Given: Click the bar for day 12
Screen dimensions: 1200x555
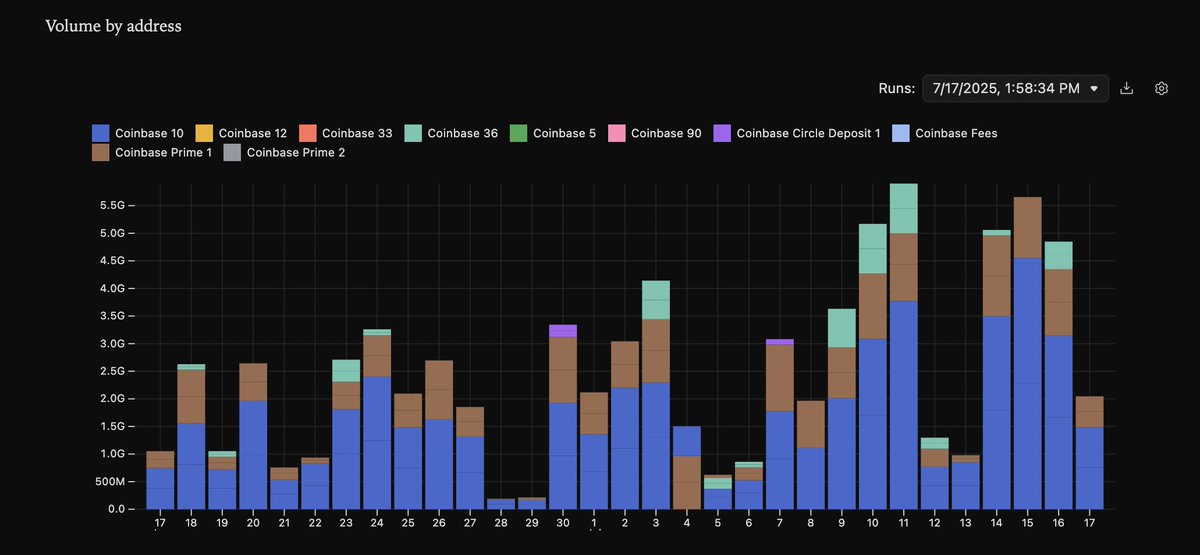Looking at the screenshot, I should point(935,473).
